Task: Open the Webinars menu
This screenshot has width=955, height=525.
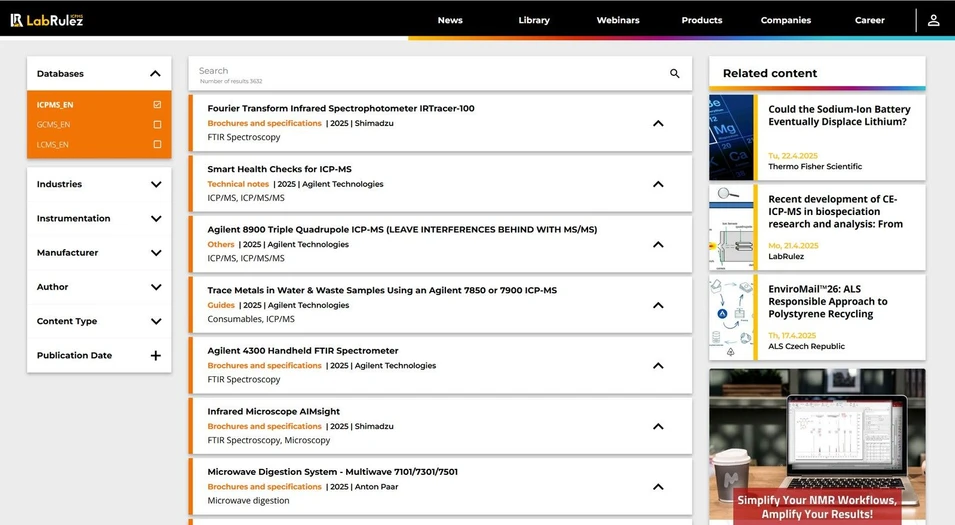Action: click(618, 20)
